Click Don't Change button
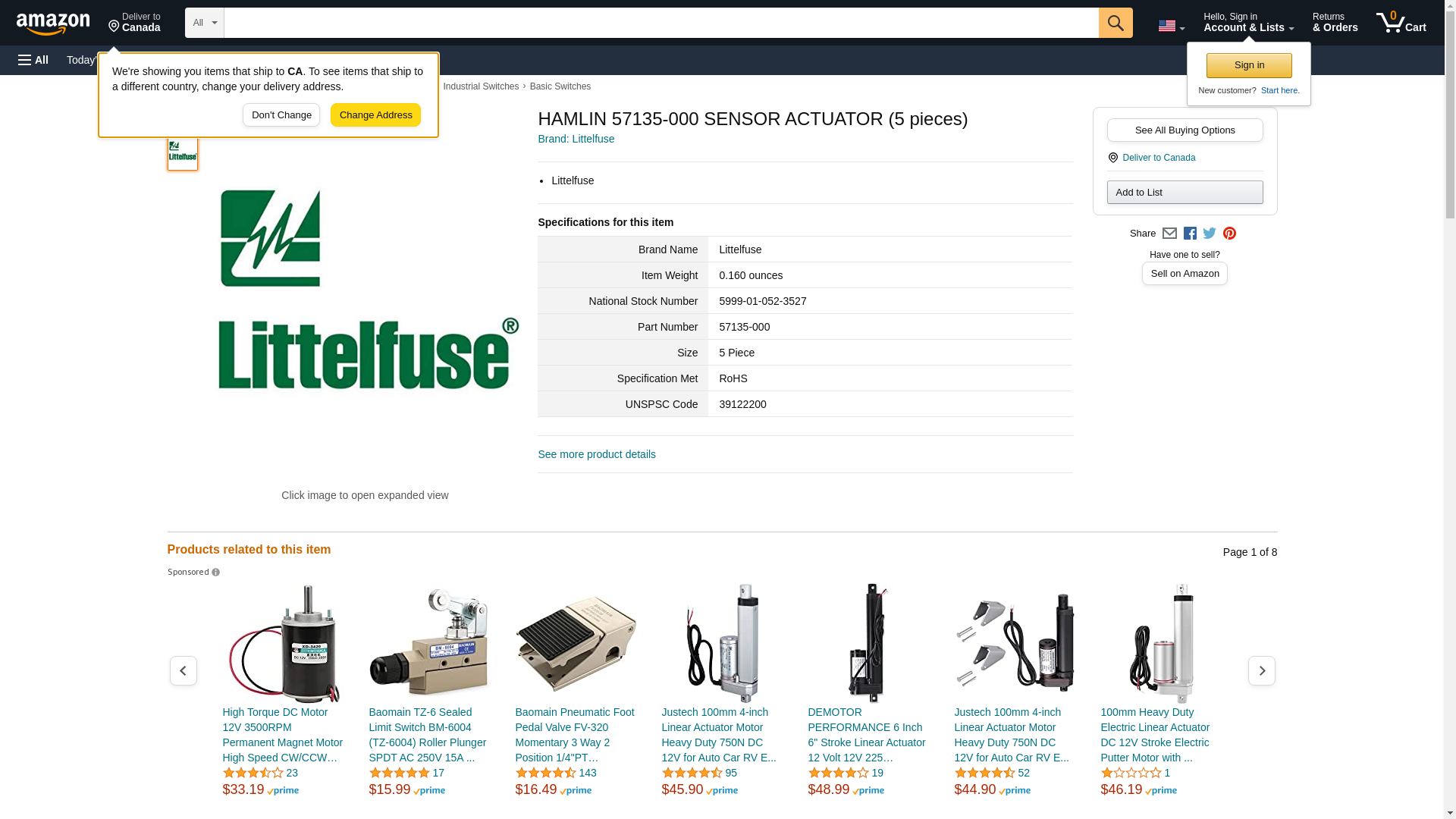Viewport: 1456px width, 819px height. click(281, 115)
